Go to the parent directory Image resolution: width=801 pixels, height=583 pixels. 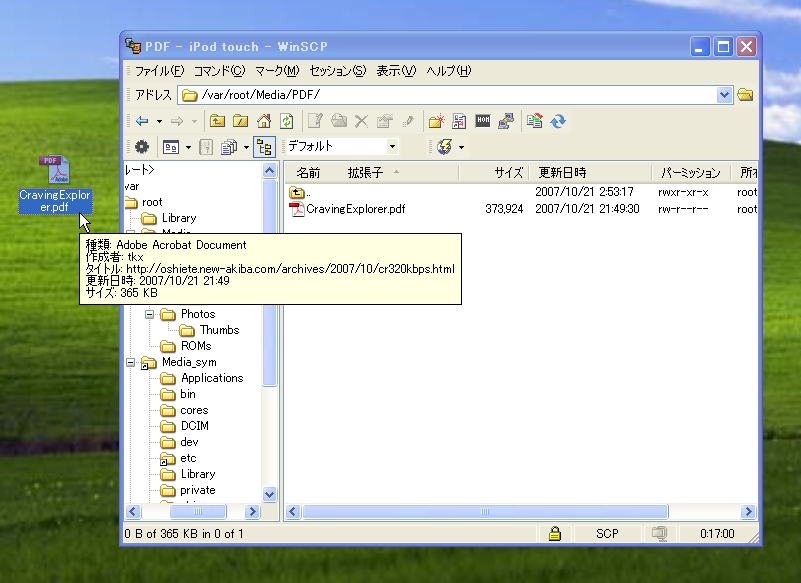217,121
